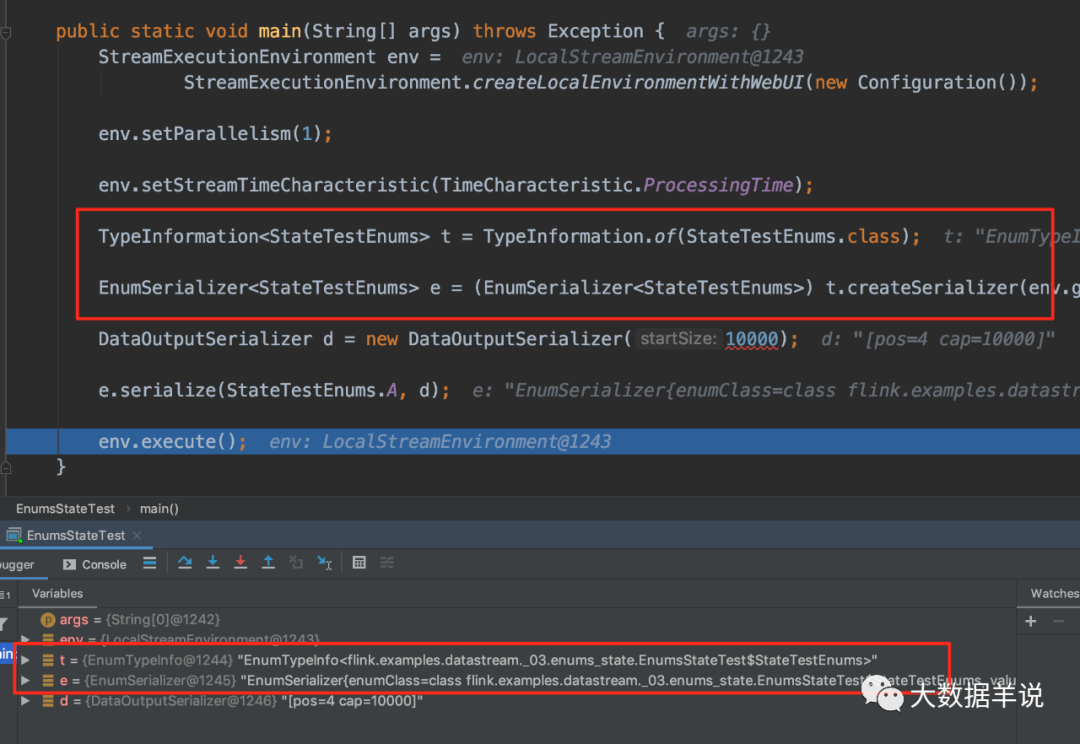
Task: Click the remove watch minus icon
Action: coord(1059,621)
